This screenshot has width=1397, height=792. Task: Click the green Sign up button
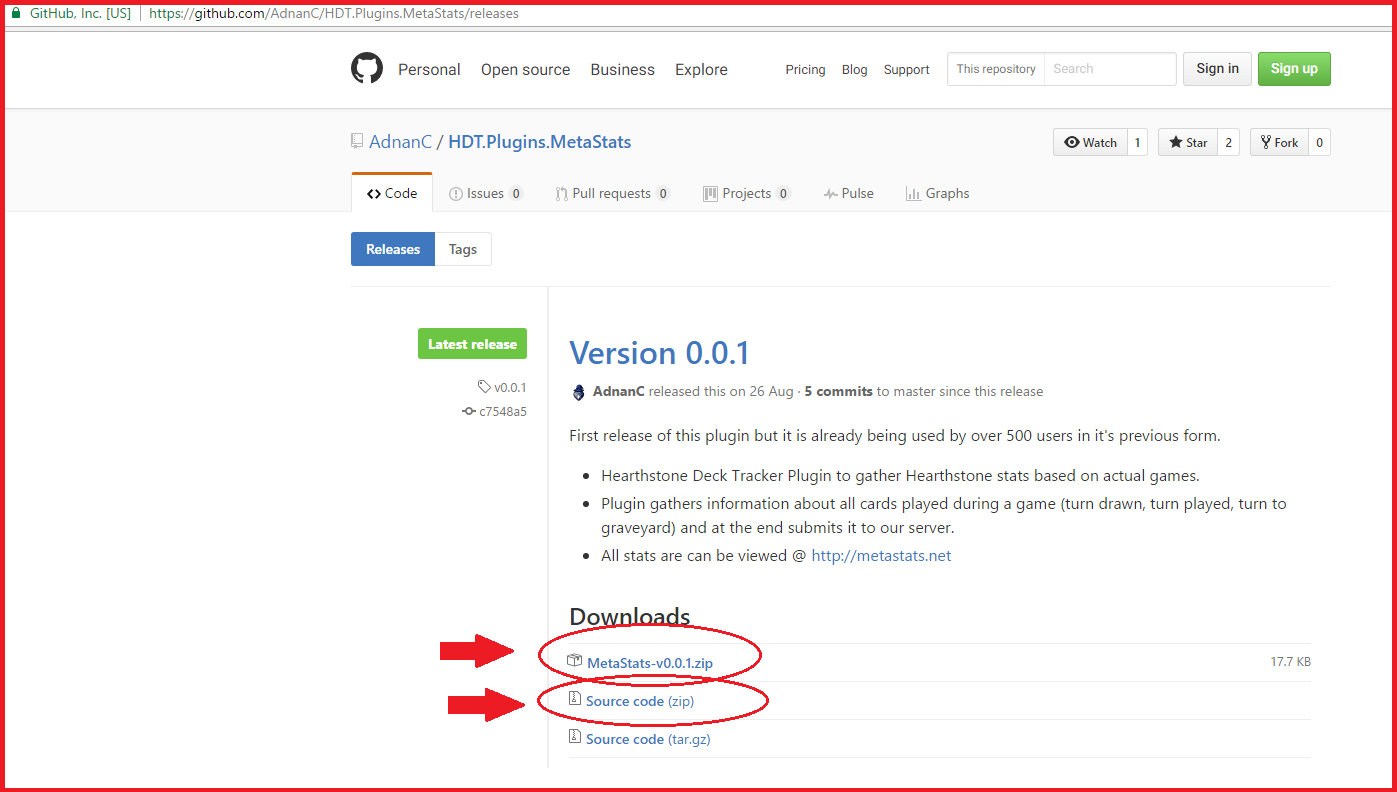pyautogui.click(x=1294, y=69)
